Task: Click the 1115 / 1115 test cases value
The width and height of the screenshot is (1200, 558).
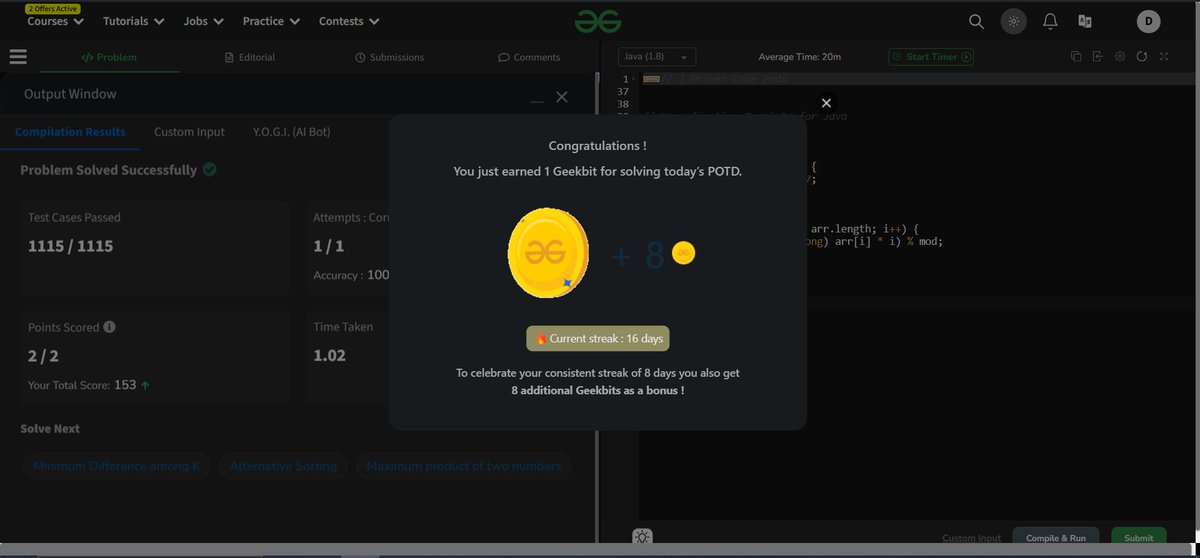Action: click(x=70, y=246)
